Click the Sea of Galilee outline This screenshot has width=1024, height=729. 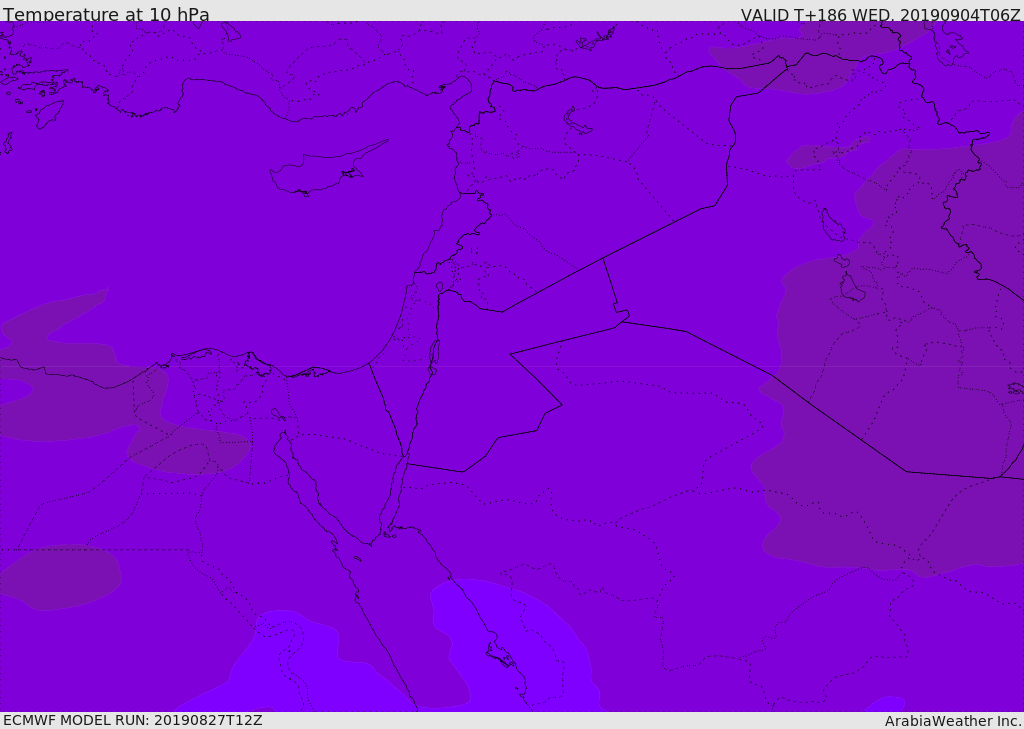pyautogui.click(x=440, y=287)
